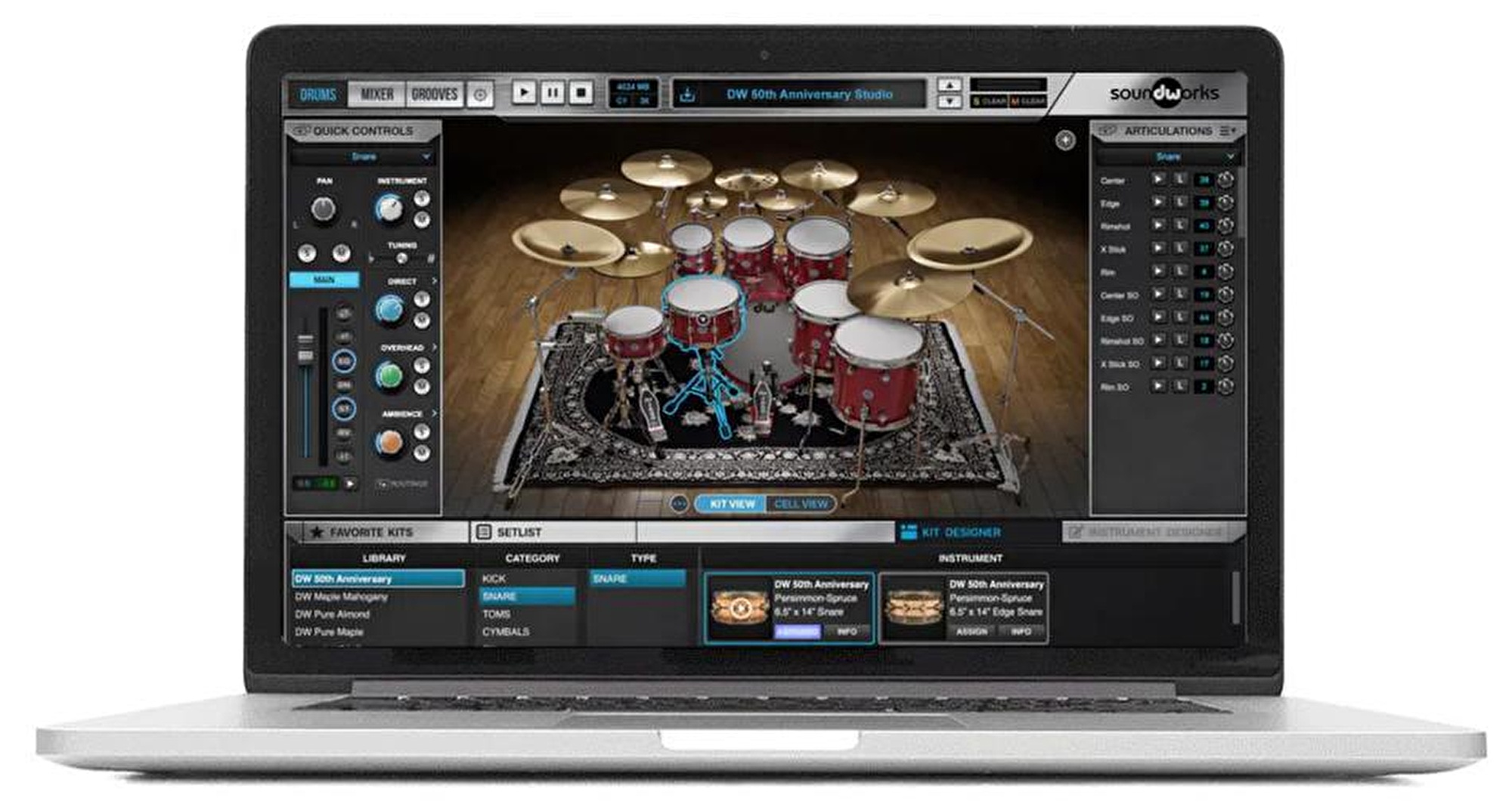
Task: Click Info on the Edge Snare card
Action: [x=1021, y=631]
